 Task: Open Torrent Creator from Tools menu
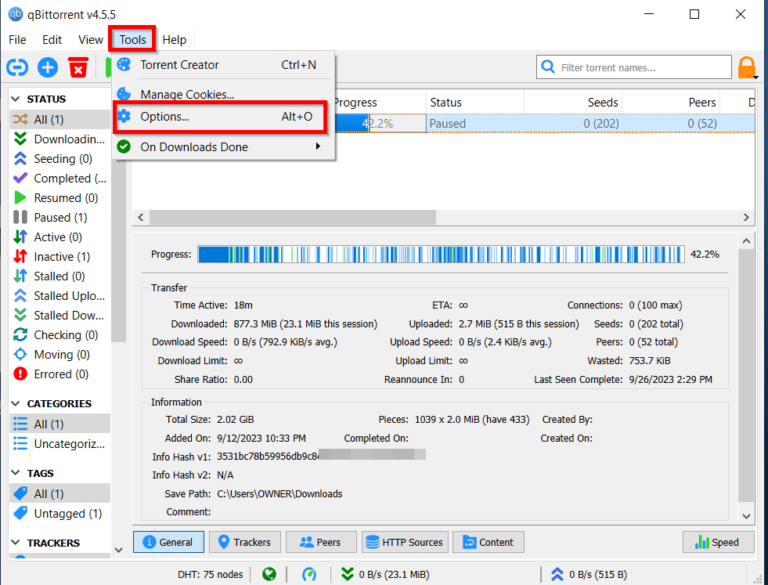224,65
